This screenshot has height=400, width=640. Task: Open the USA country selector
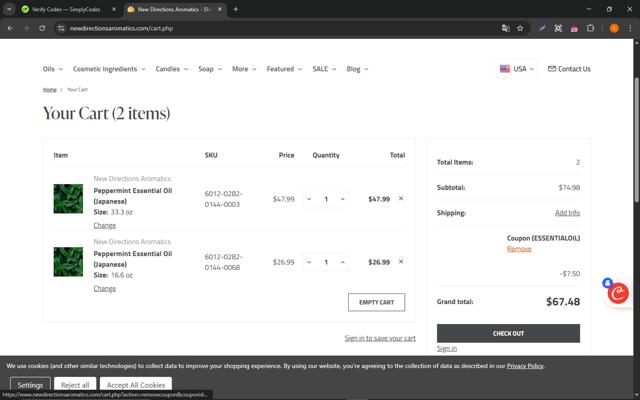[x=517, y=69]
